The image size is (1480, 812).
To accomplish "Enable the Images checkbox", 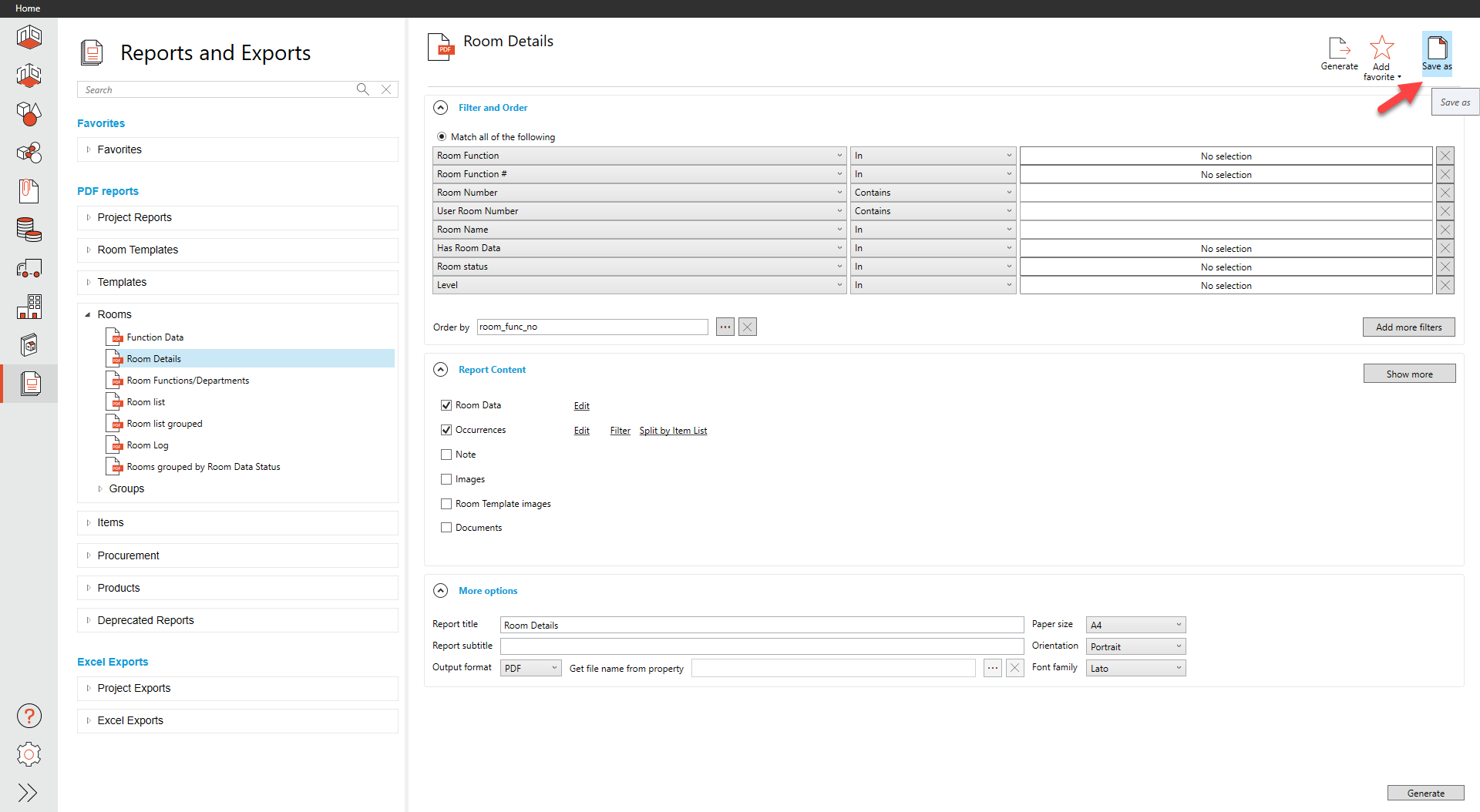I will tap(446, 479).
